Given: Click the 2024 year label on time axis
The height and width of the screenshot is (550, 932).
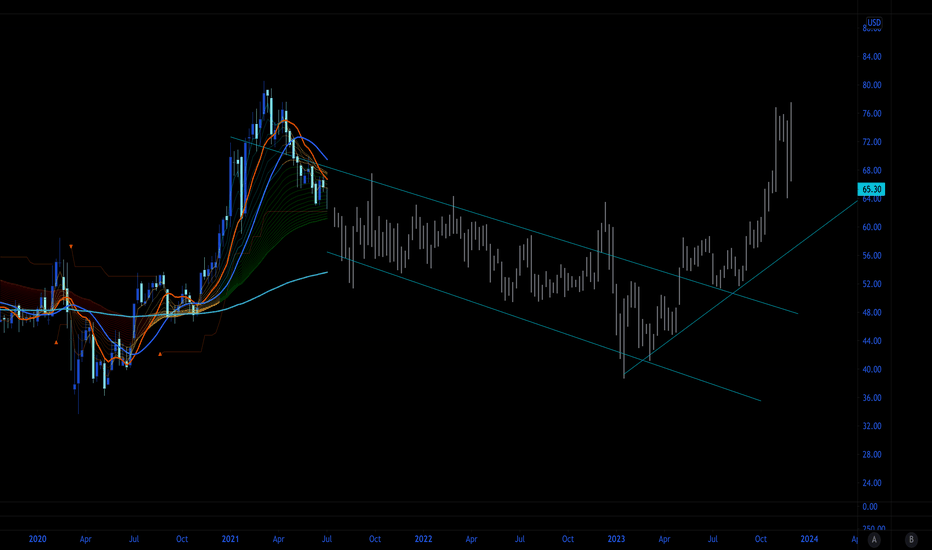Looking at the screenshot, I should 809,539.
